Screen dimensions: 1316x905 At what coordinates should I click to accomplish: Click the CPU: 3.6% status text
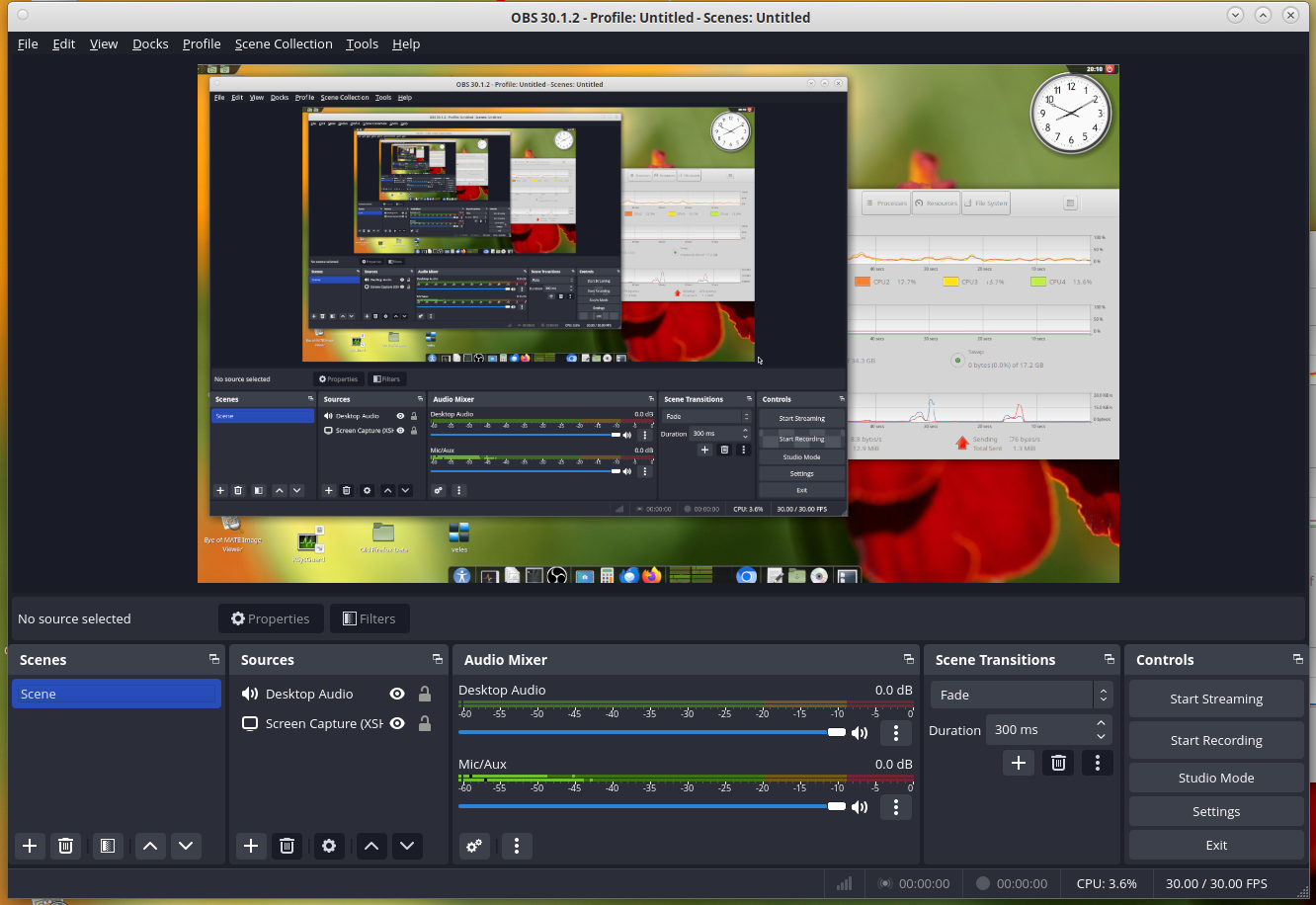(1107, 883)
